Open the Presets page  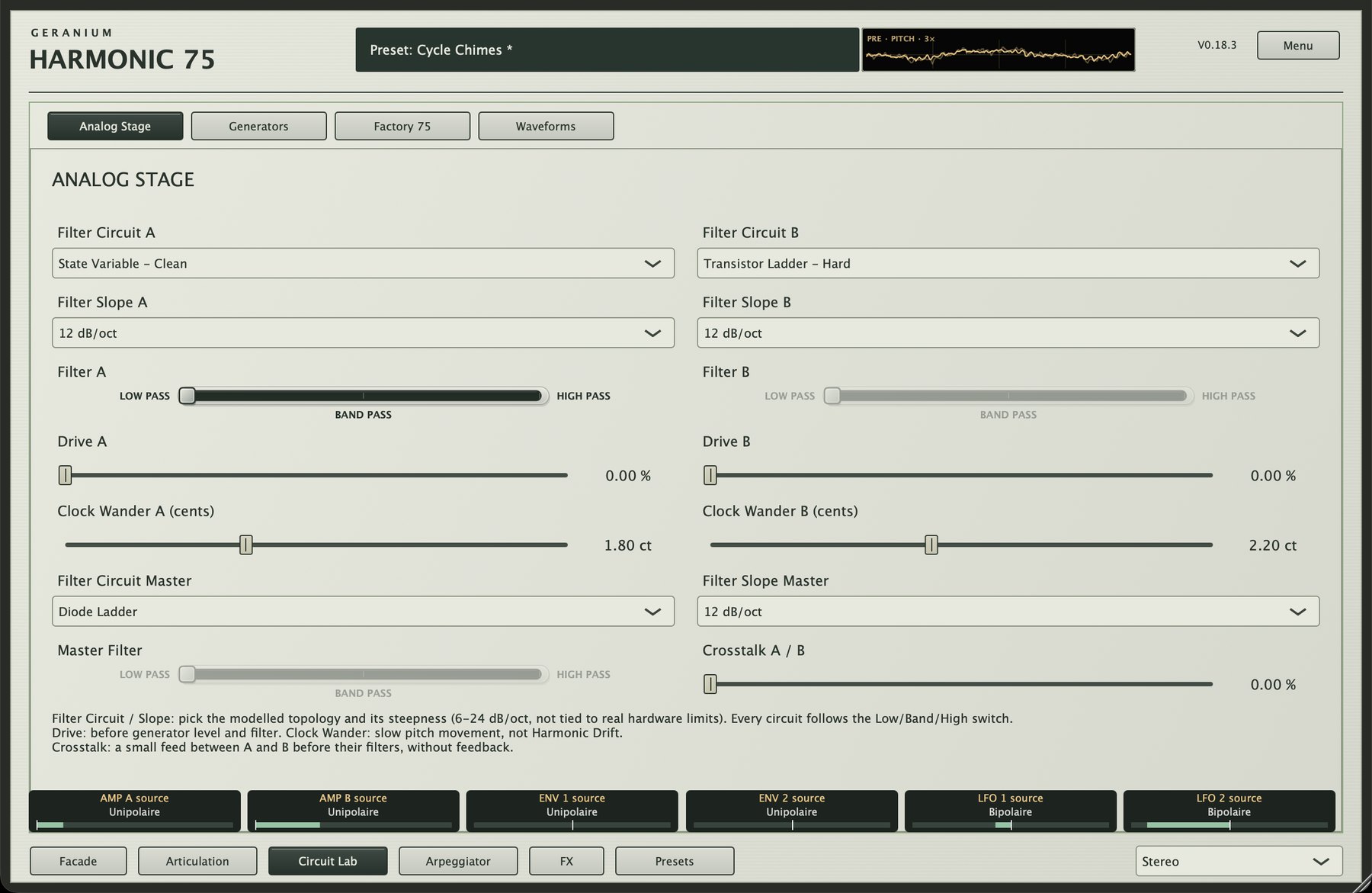[x=675, y=861]
